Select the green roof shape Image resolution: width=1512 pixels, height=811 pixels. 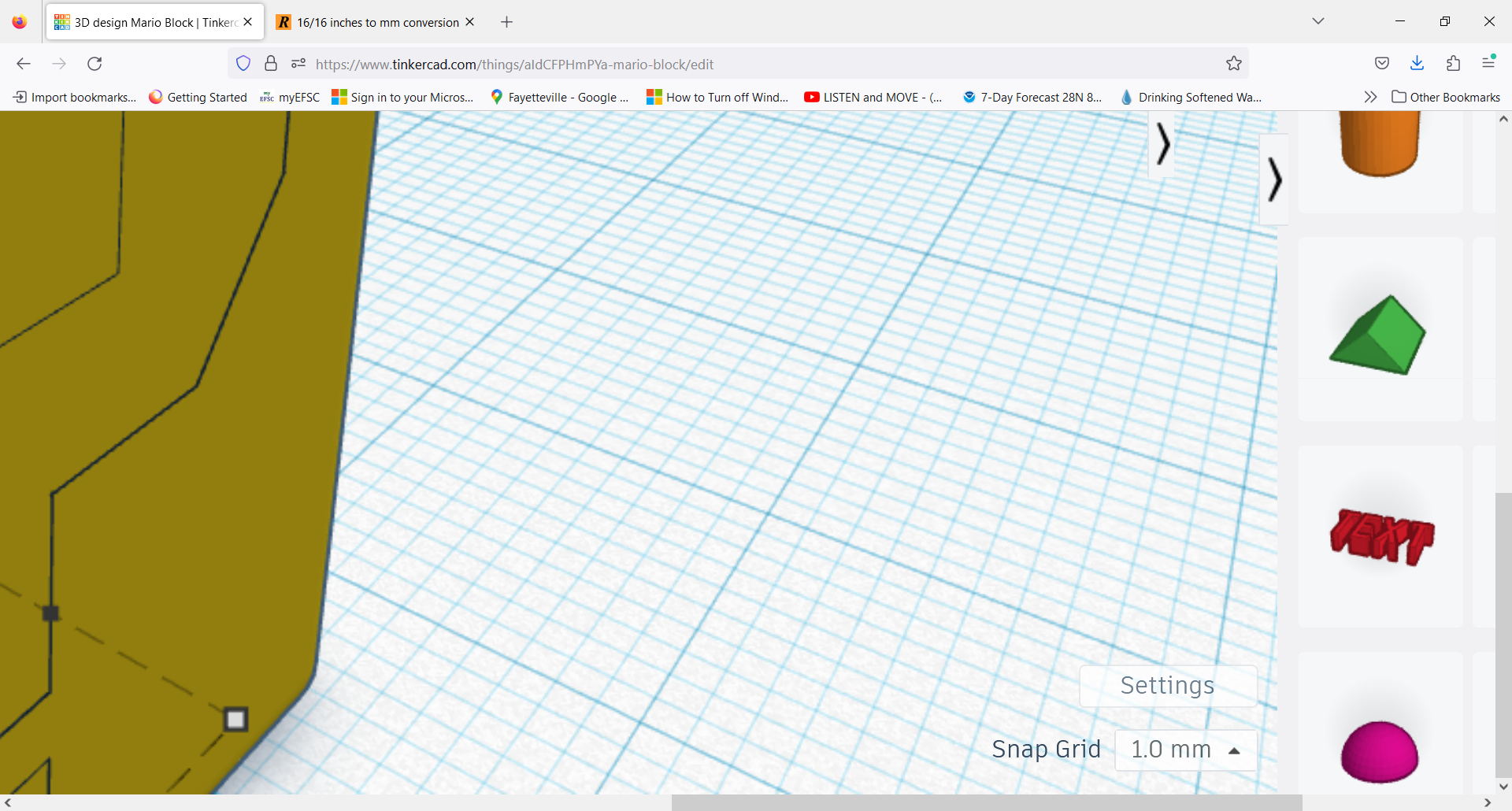(1380, 335)
